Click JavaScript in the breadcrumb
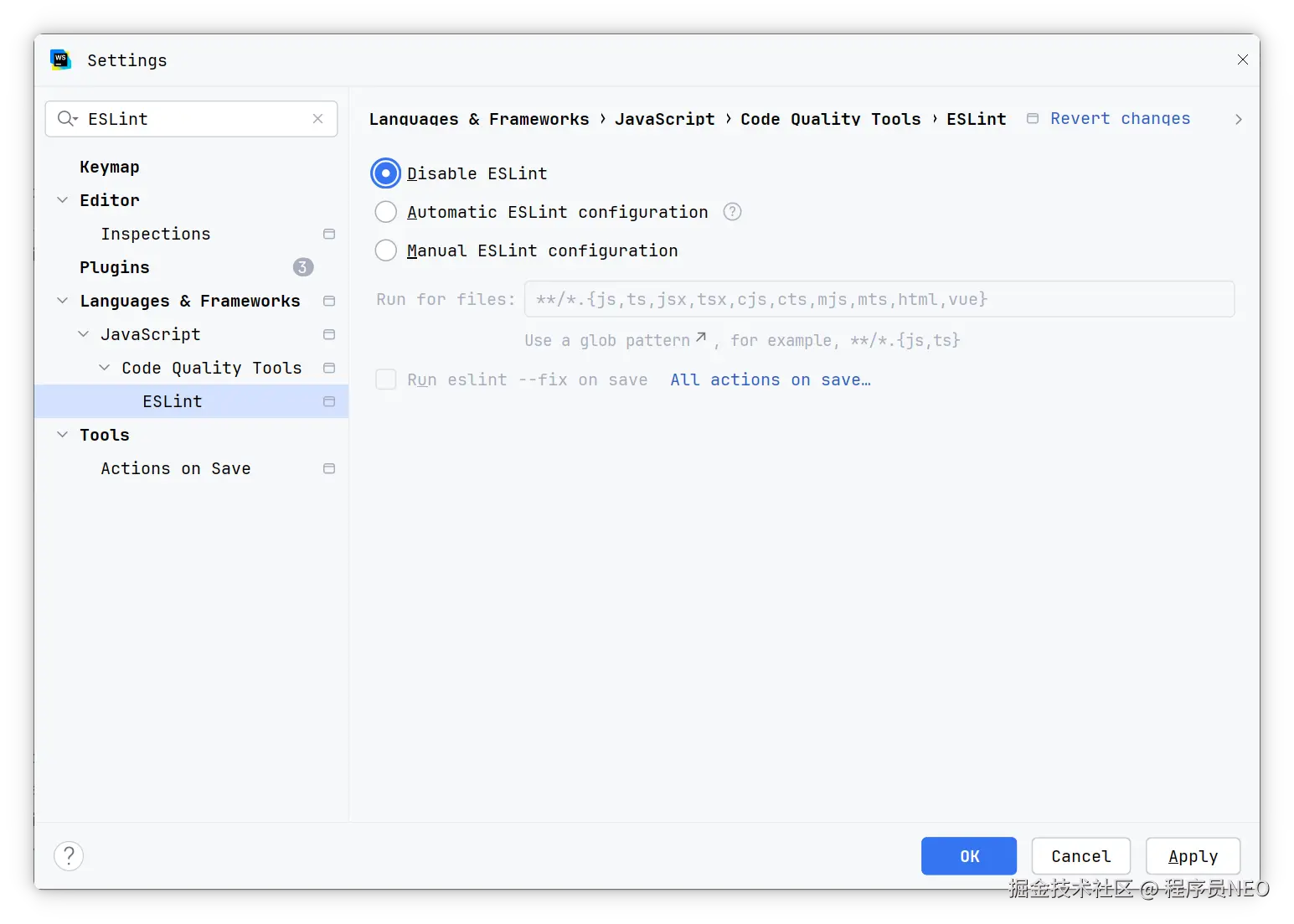1294x924 pixels. [x=665, y=119]
